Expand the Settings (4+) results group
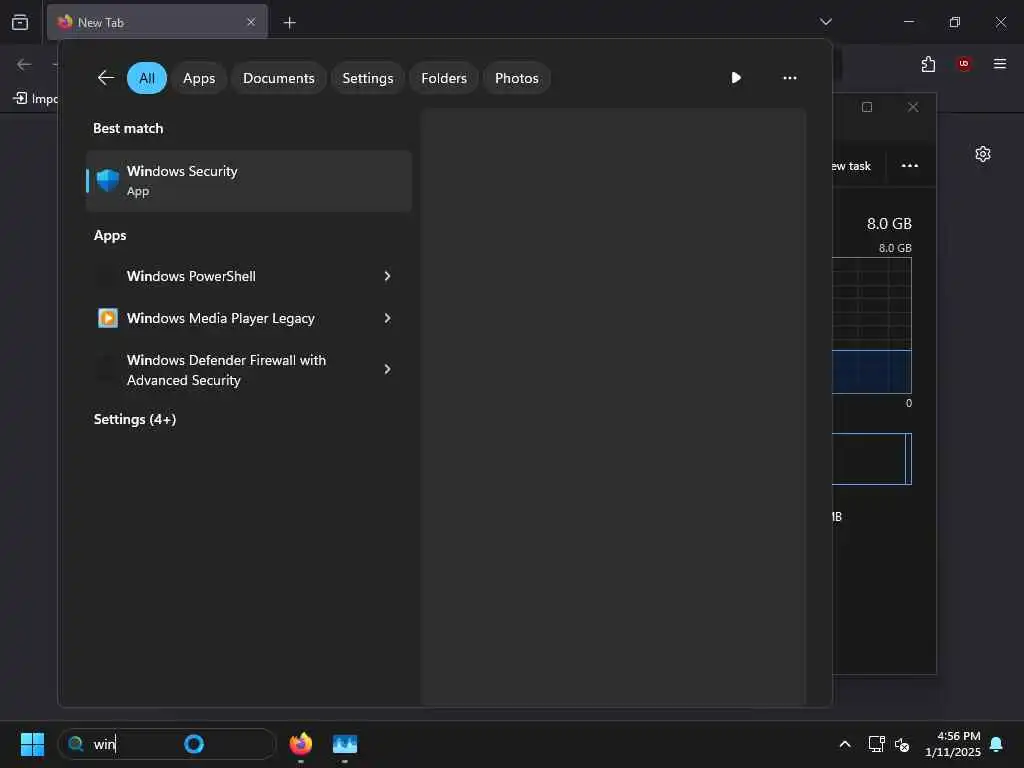1024x768 pixels. pyautogui.click(x=135, y=419)
